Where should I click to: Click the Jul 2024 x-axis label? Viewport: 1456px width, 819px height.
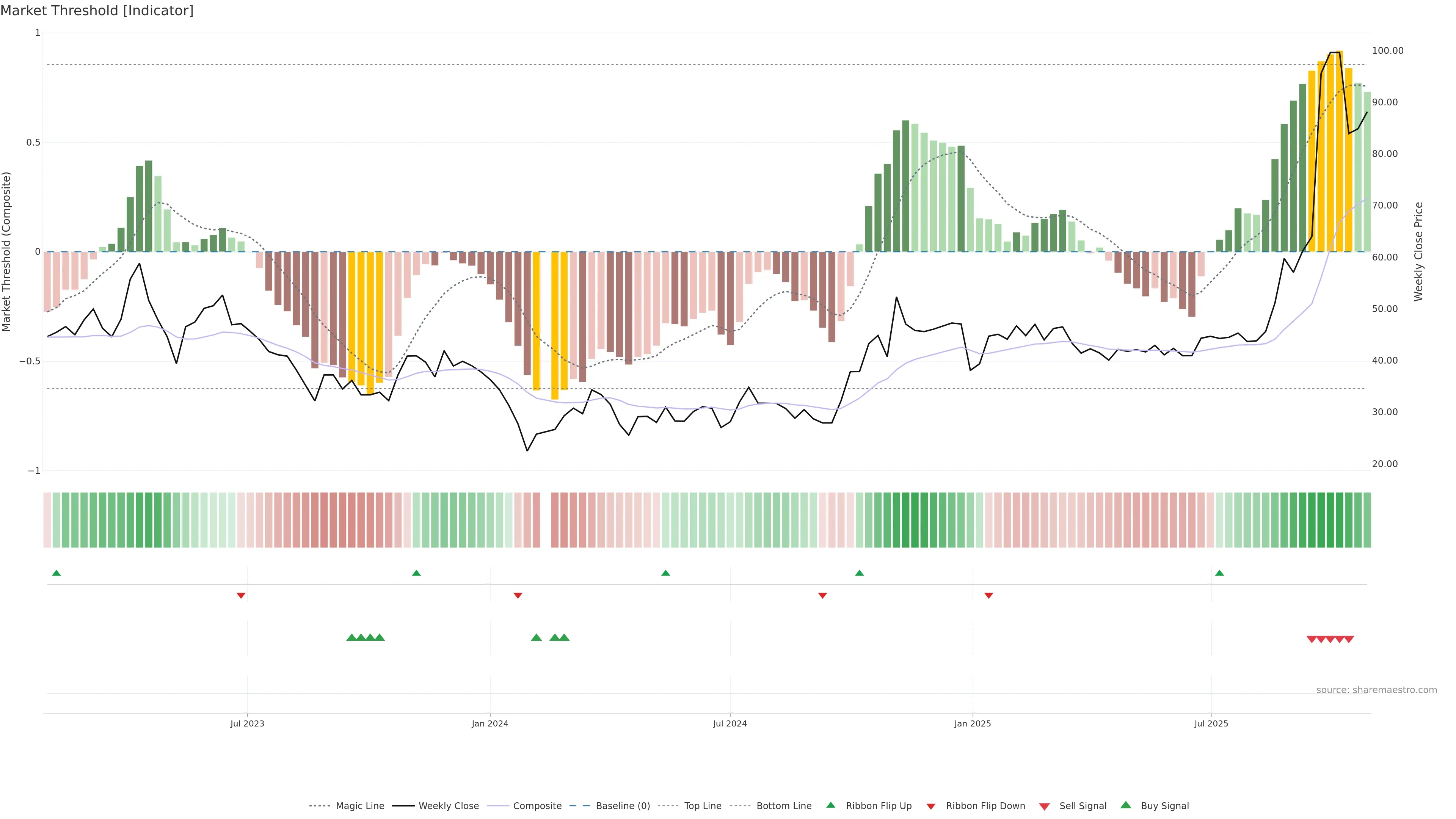[x=730, y=723]
